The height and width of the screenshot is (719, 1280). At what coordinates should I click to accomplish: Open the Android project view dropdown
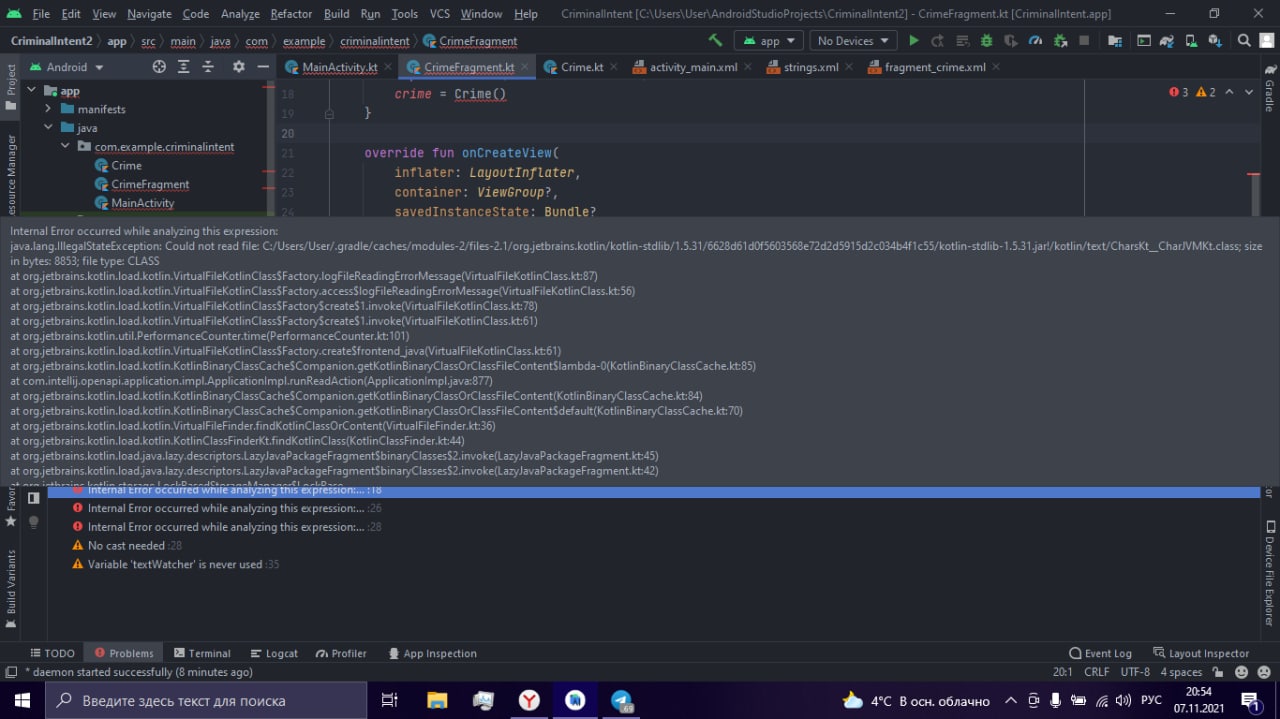coord(66,67)
